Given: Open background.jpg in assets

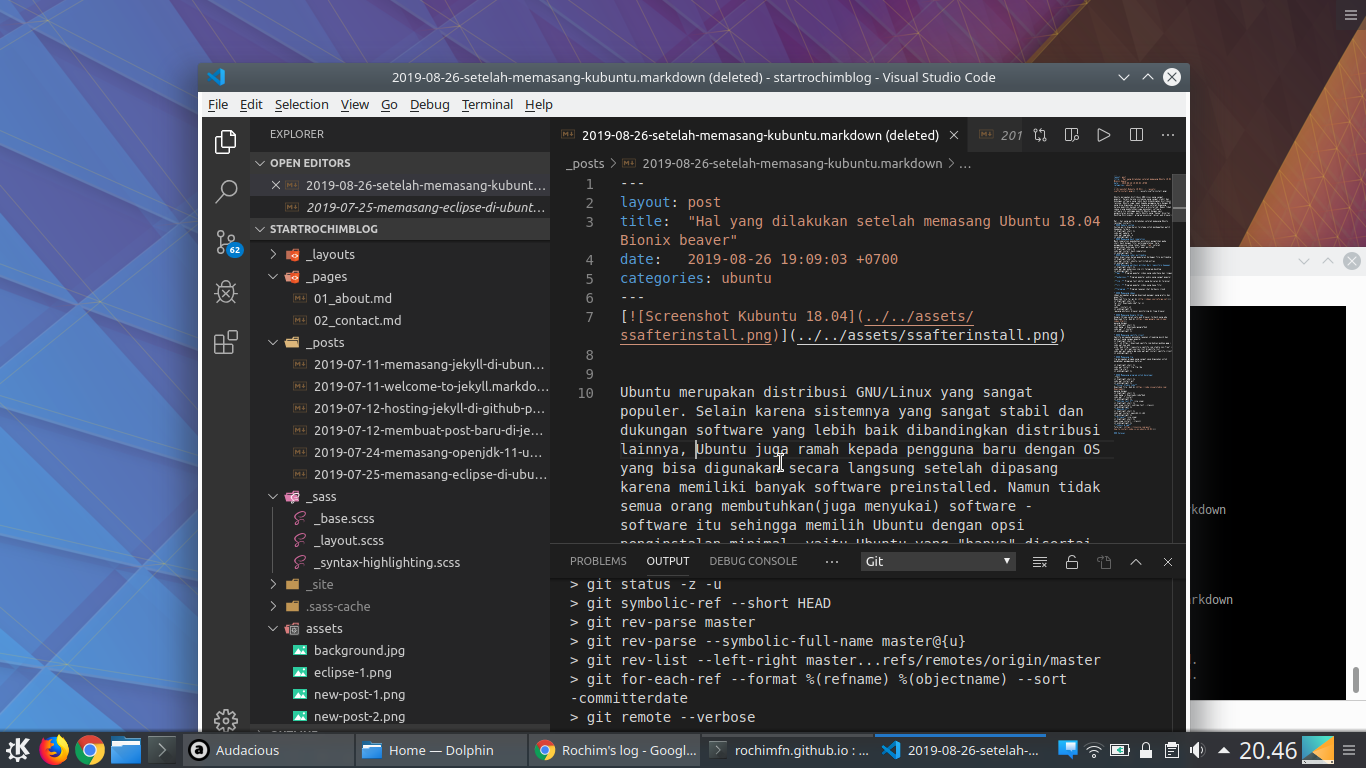Looking at the screenshot, I should pos(359,651).
